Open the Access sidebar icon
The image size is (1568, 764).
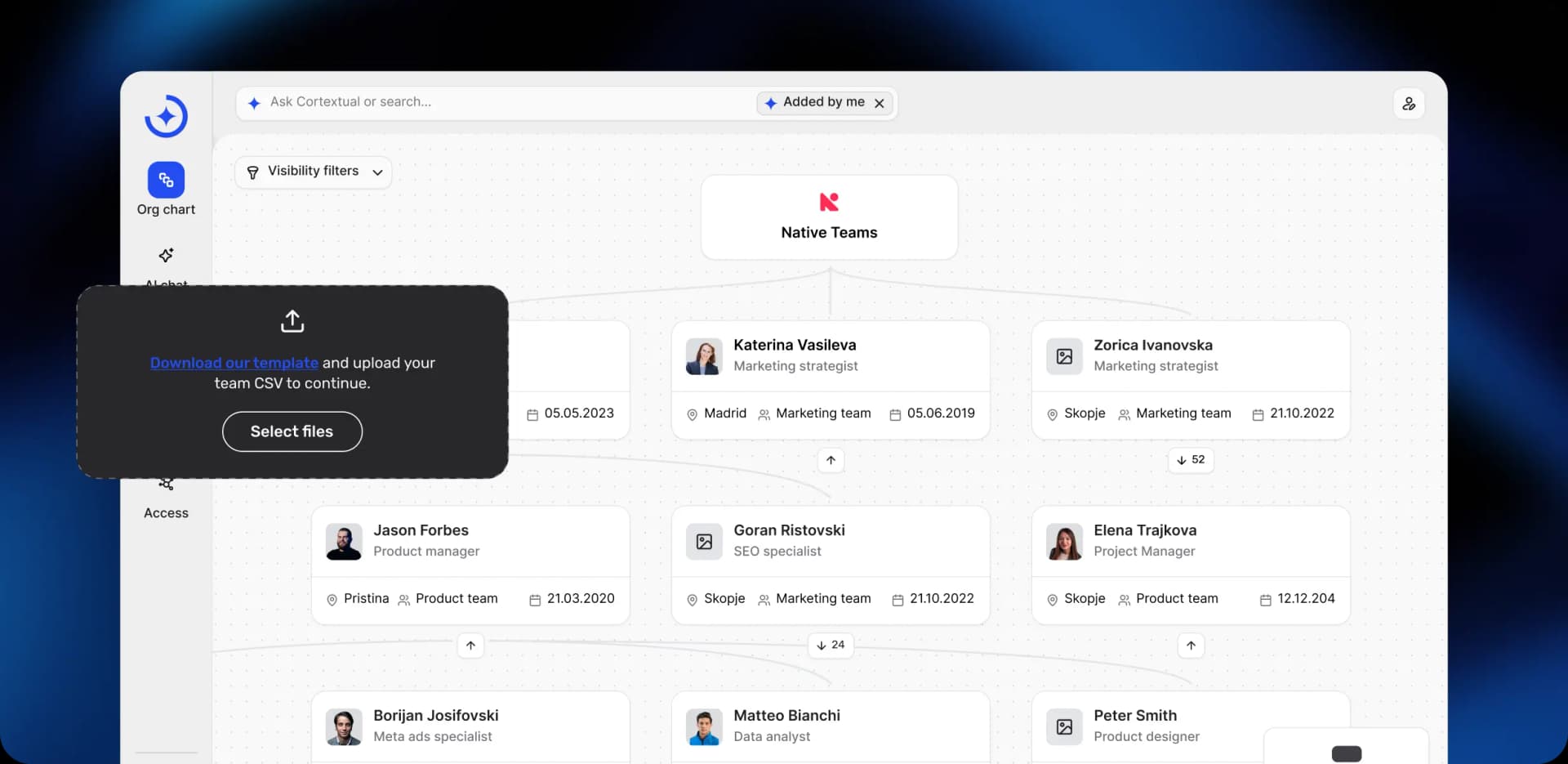[166, 485]
